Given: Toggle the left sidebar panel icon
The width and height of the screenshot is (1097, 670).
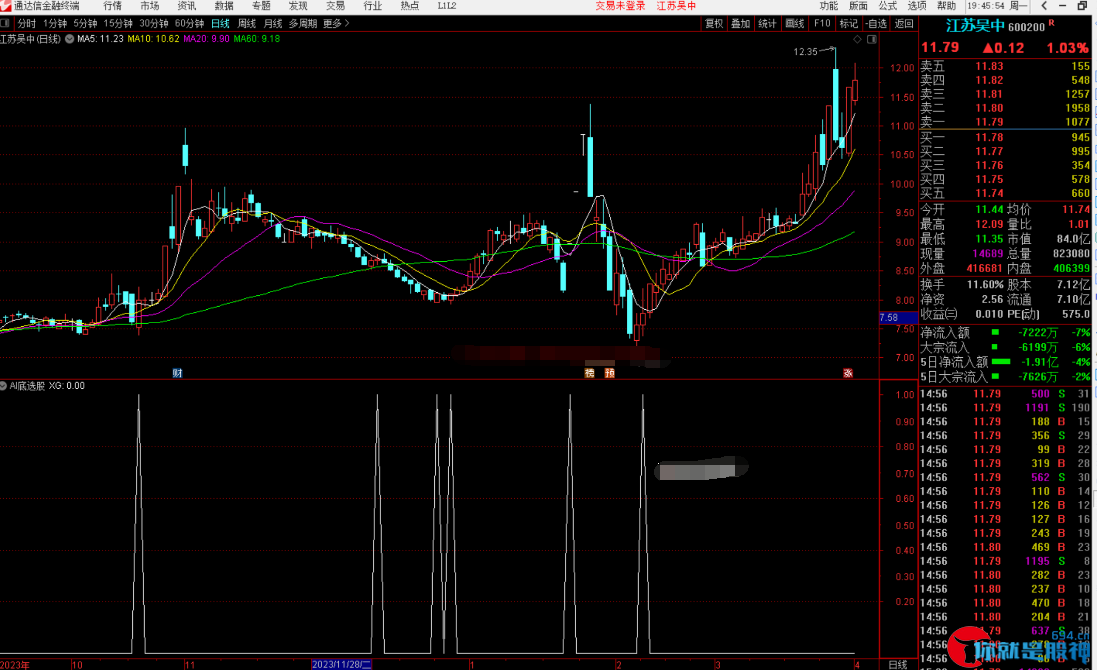Looking at the screenshot, I should tap(6, 24).
